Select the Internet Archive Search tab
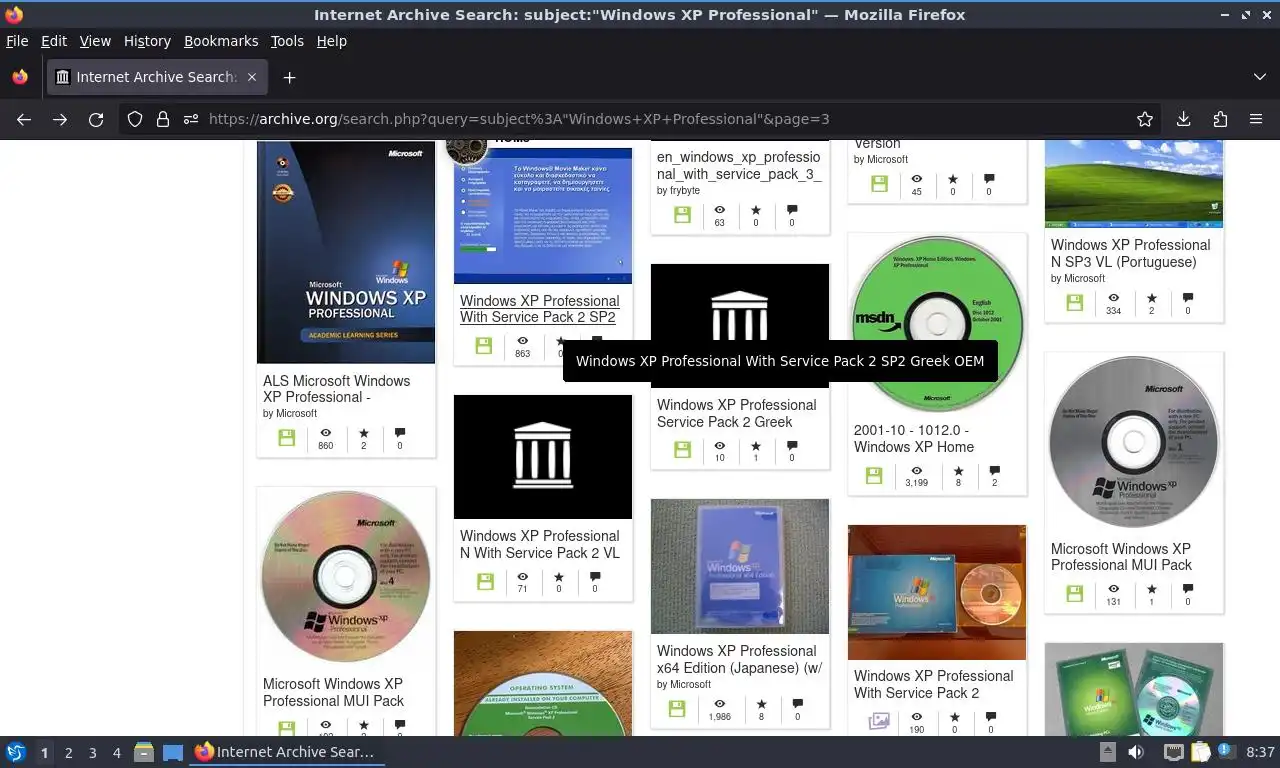This screenshot has width=1280, height=768. 157,77
